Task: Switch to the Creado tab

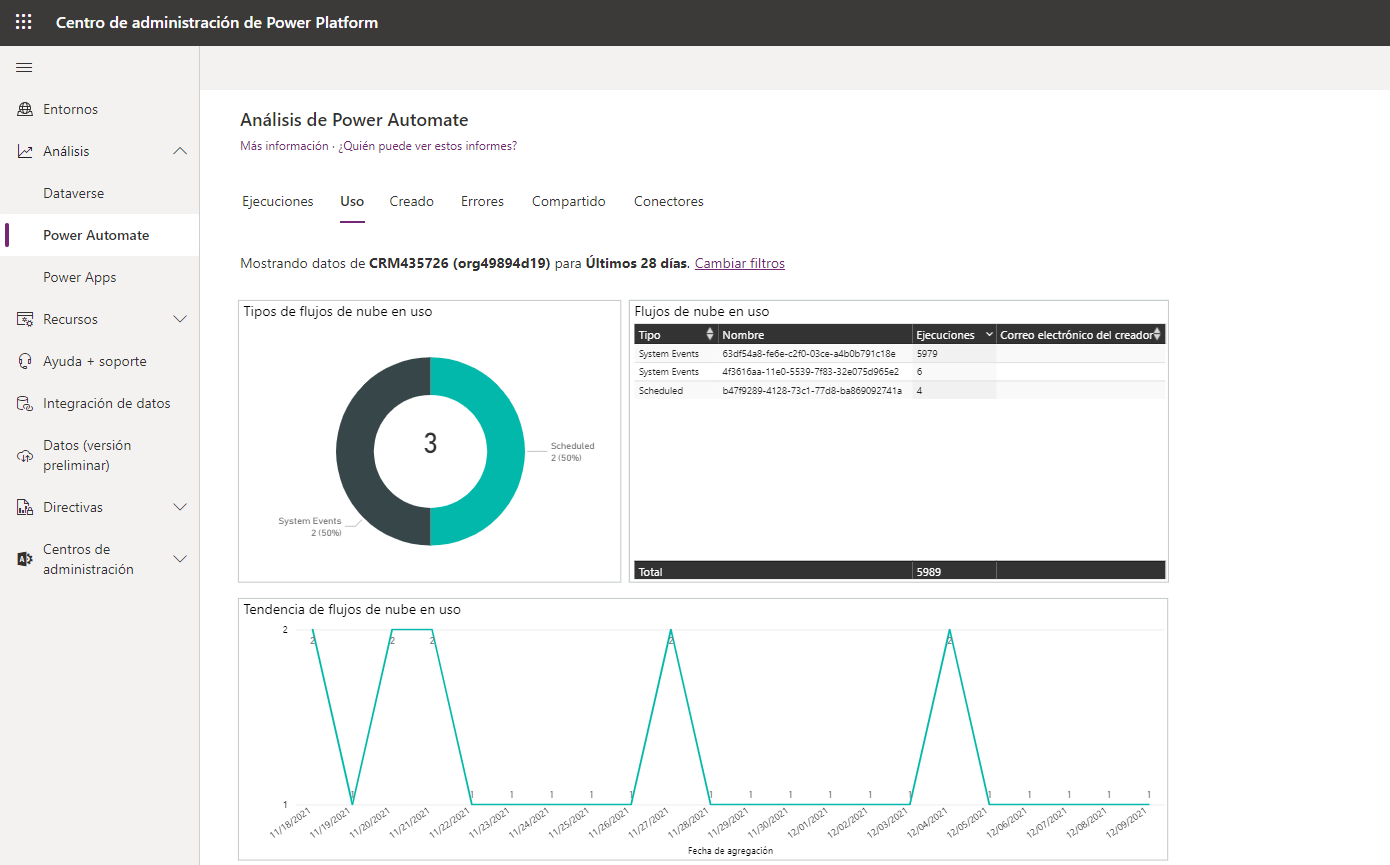Action: point(412,201)
